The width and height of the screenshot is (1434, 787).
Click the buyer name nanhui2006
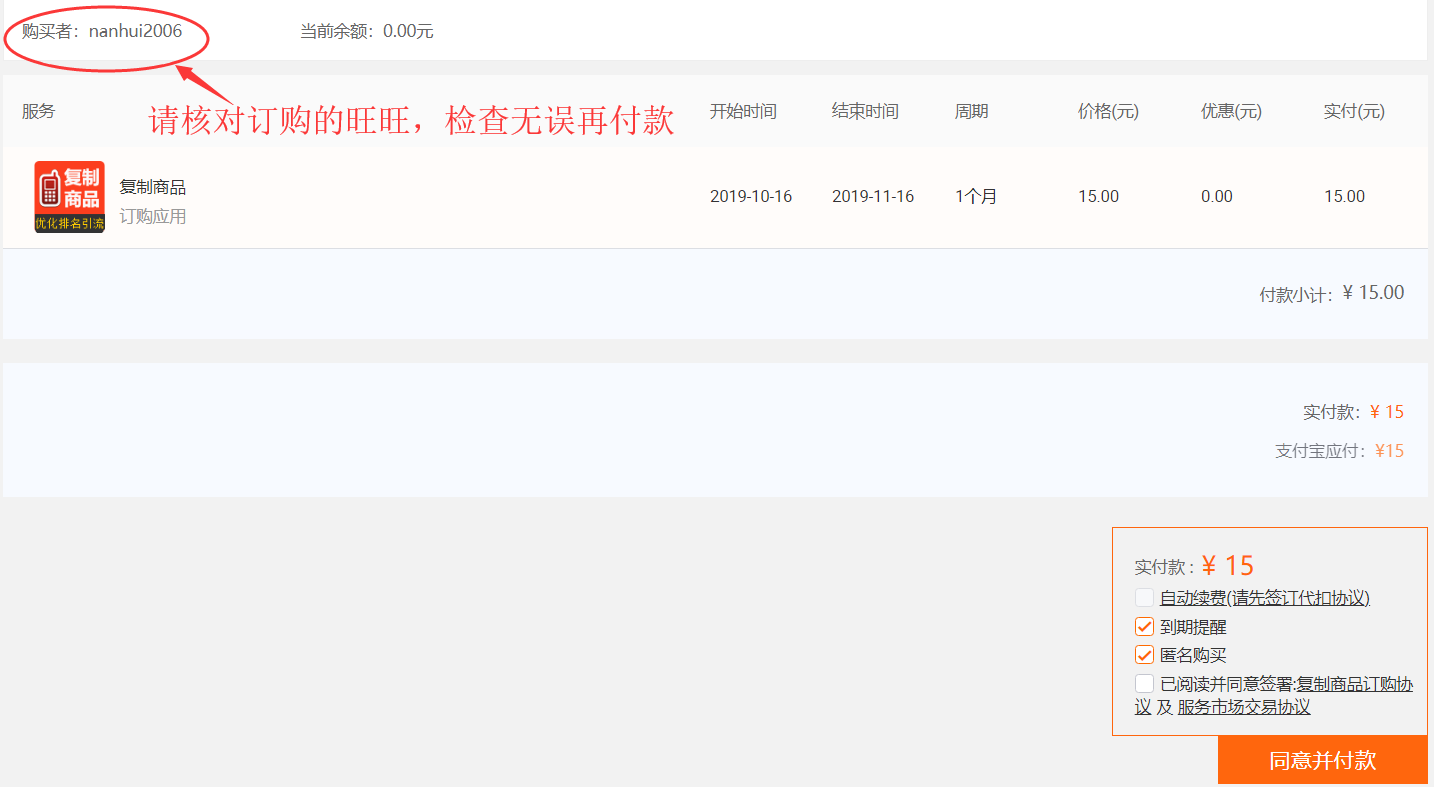click(135, 31)
